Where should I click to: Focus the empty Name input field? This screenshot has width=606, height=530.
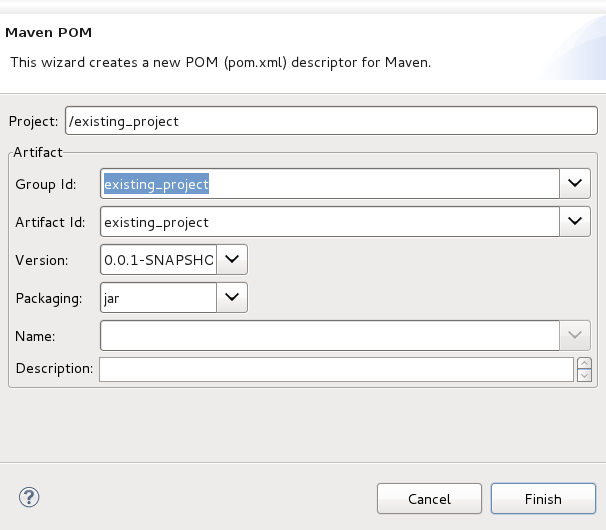tap(330, 335)
